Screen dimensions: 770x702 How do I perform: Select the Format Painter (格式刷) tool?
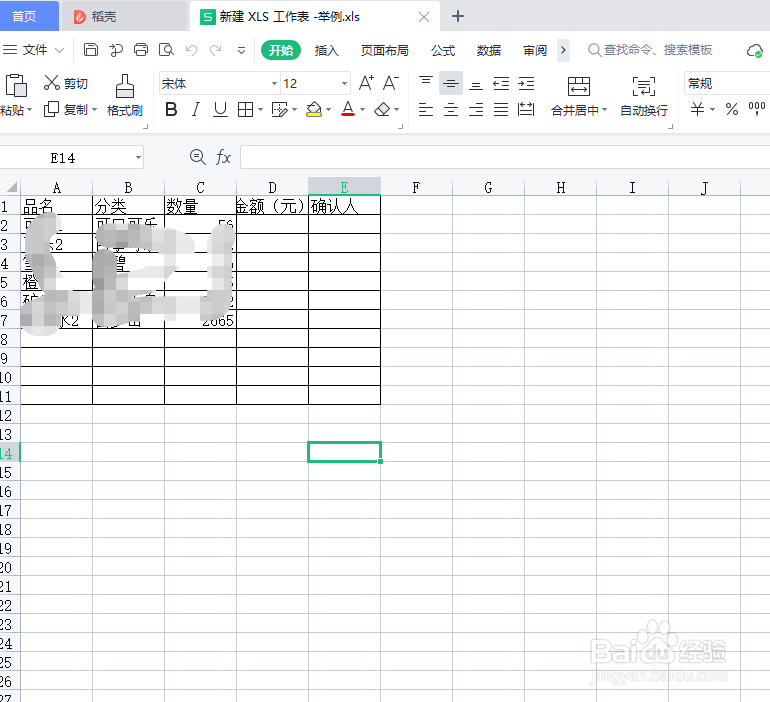pos(125,95)
